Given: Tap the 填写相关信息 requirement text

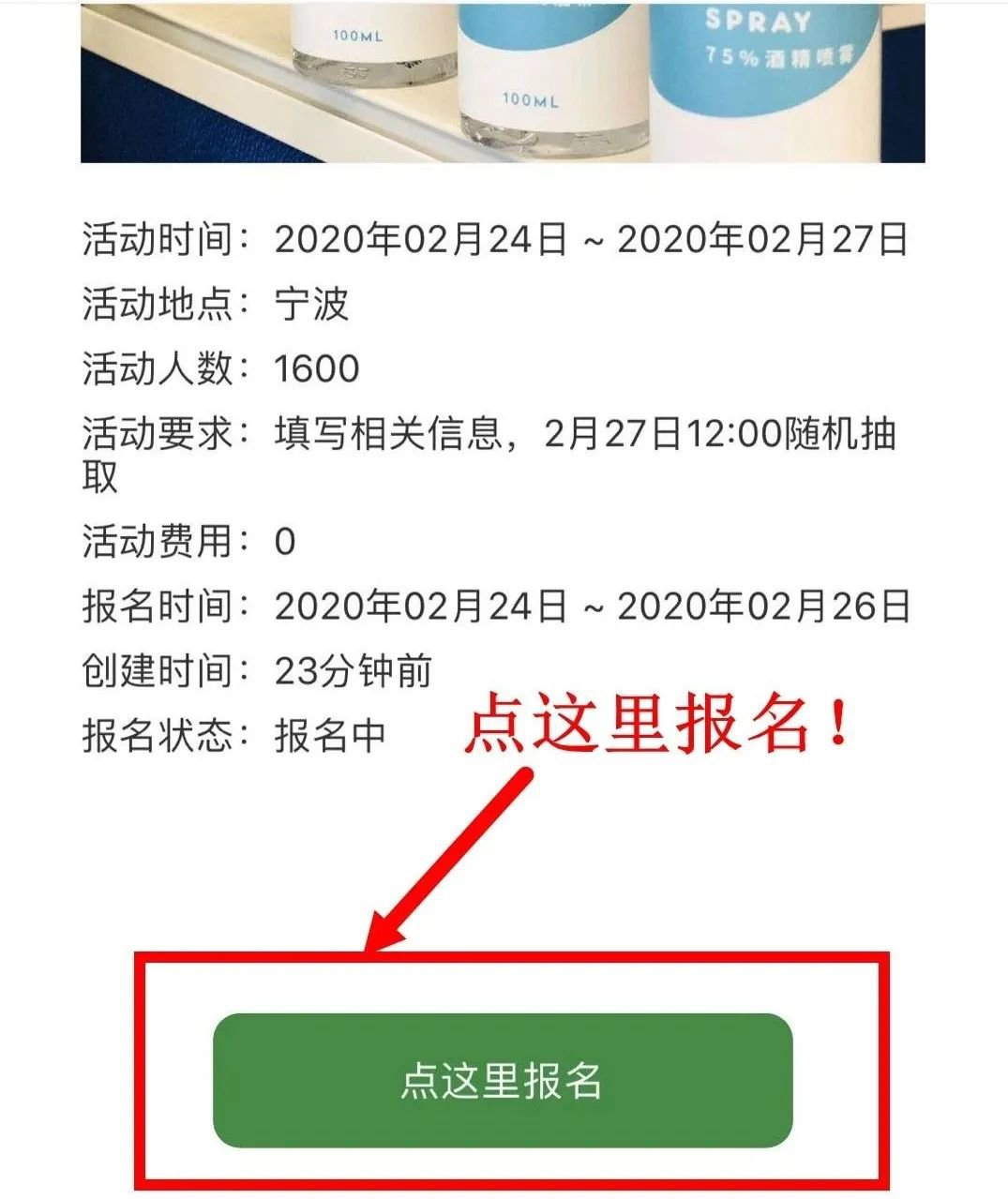Looking at the screenshot, I should [387, 434].
